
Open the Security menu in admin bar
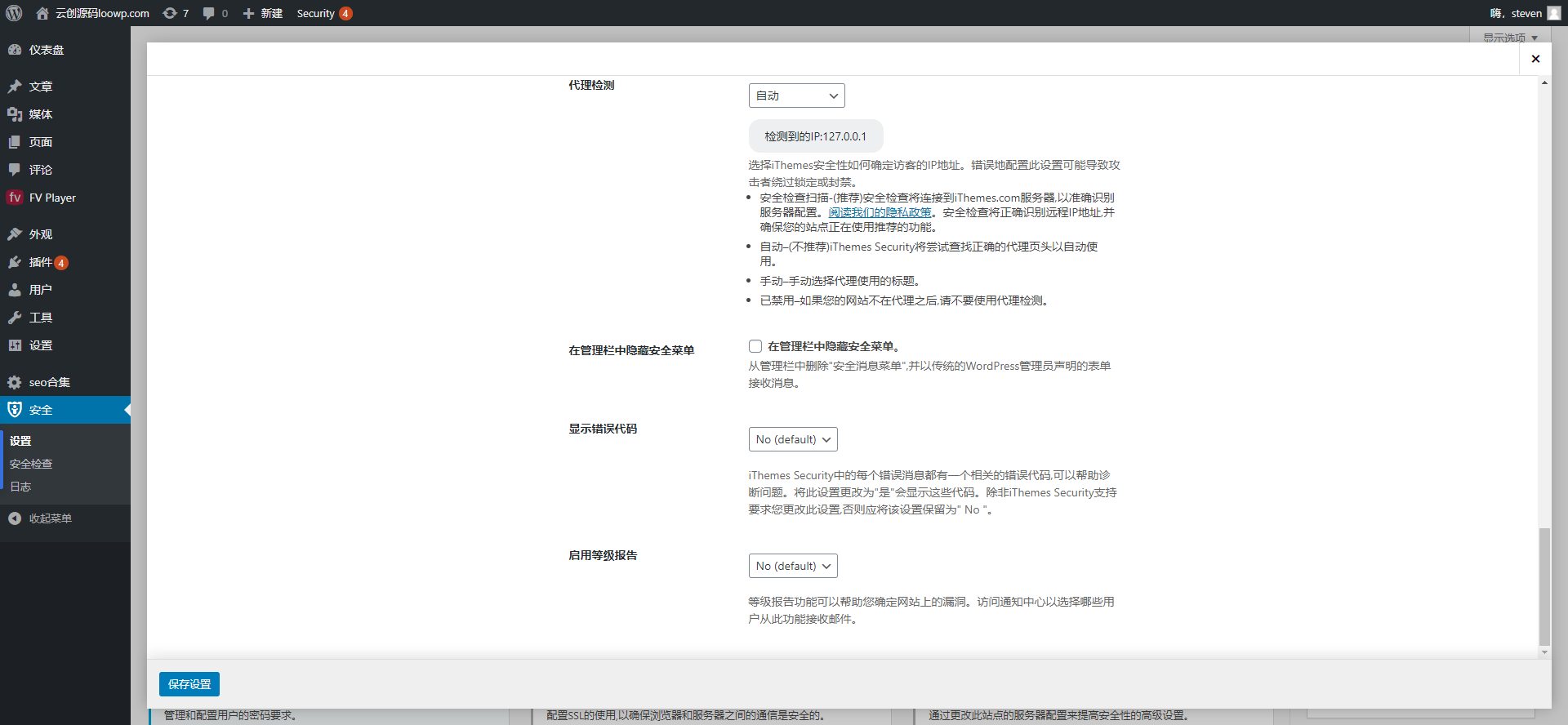(x=324, y=13)
